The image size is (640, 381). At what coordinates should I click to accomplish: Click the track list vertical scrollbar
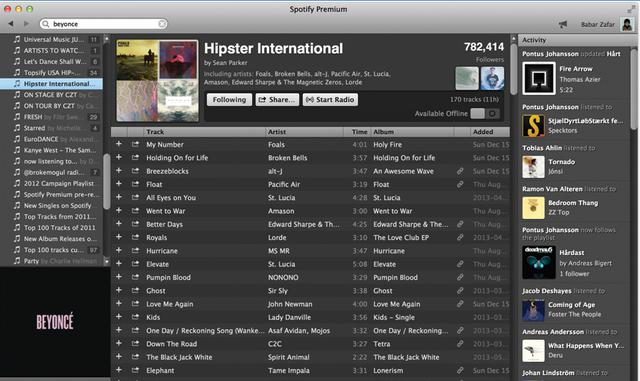(514, 69)
